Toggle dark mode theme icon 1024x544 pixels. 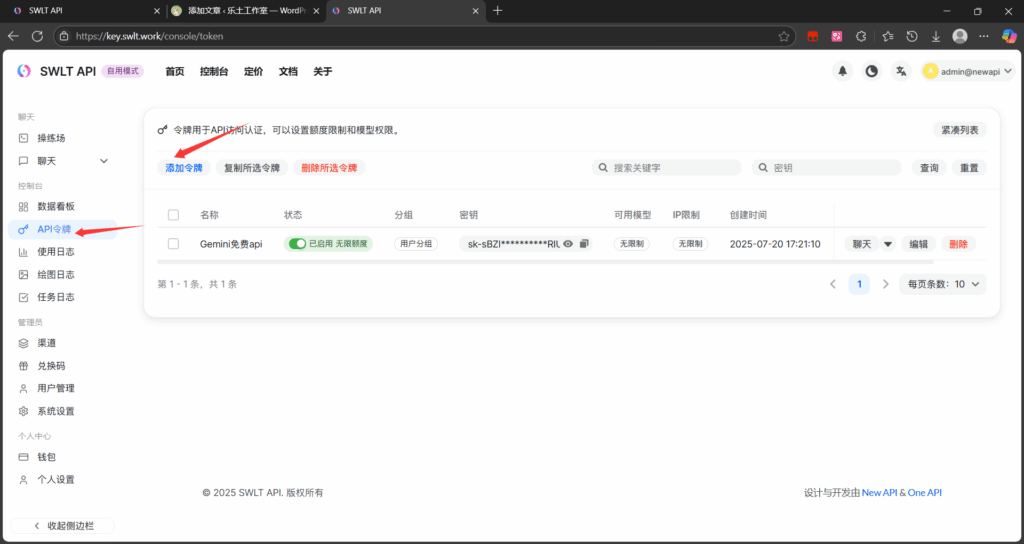point(872,71)
